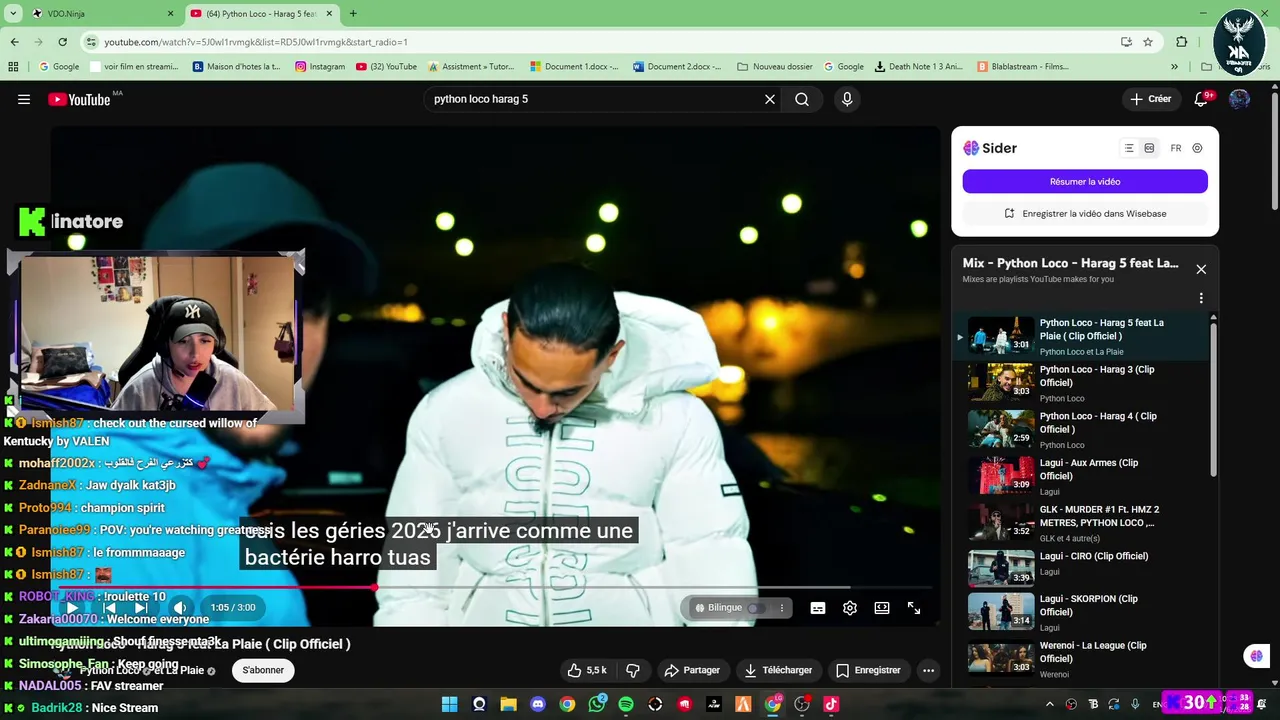The height and width of the screenshot is (720, 1280).
Task: Expand hidden bookmarks chevron
Action: (1174, 67)
